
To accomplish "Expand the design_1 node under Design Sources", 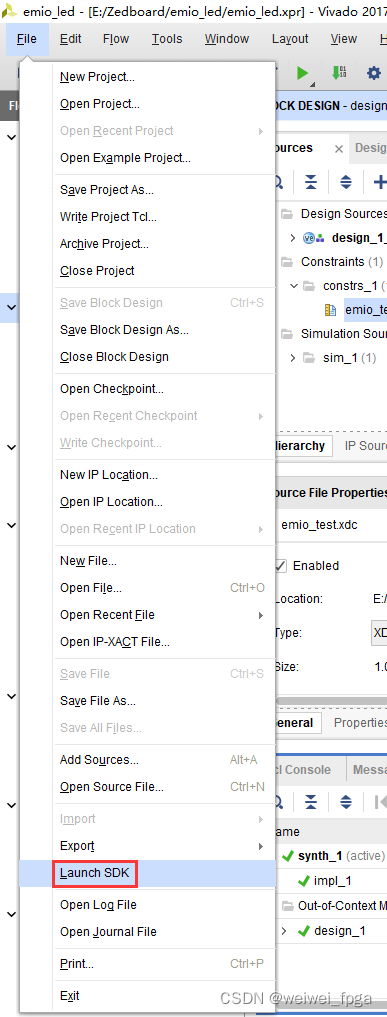I will coord(292,238).
